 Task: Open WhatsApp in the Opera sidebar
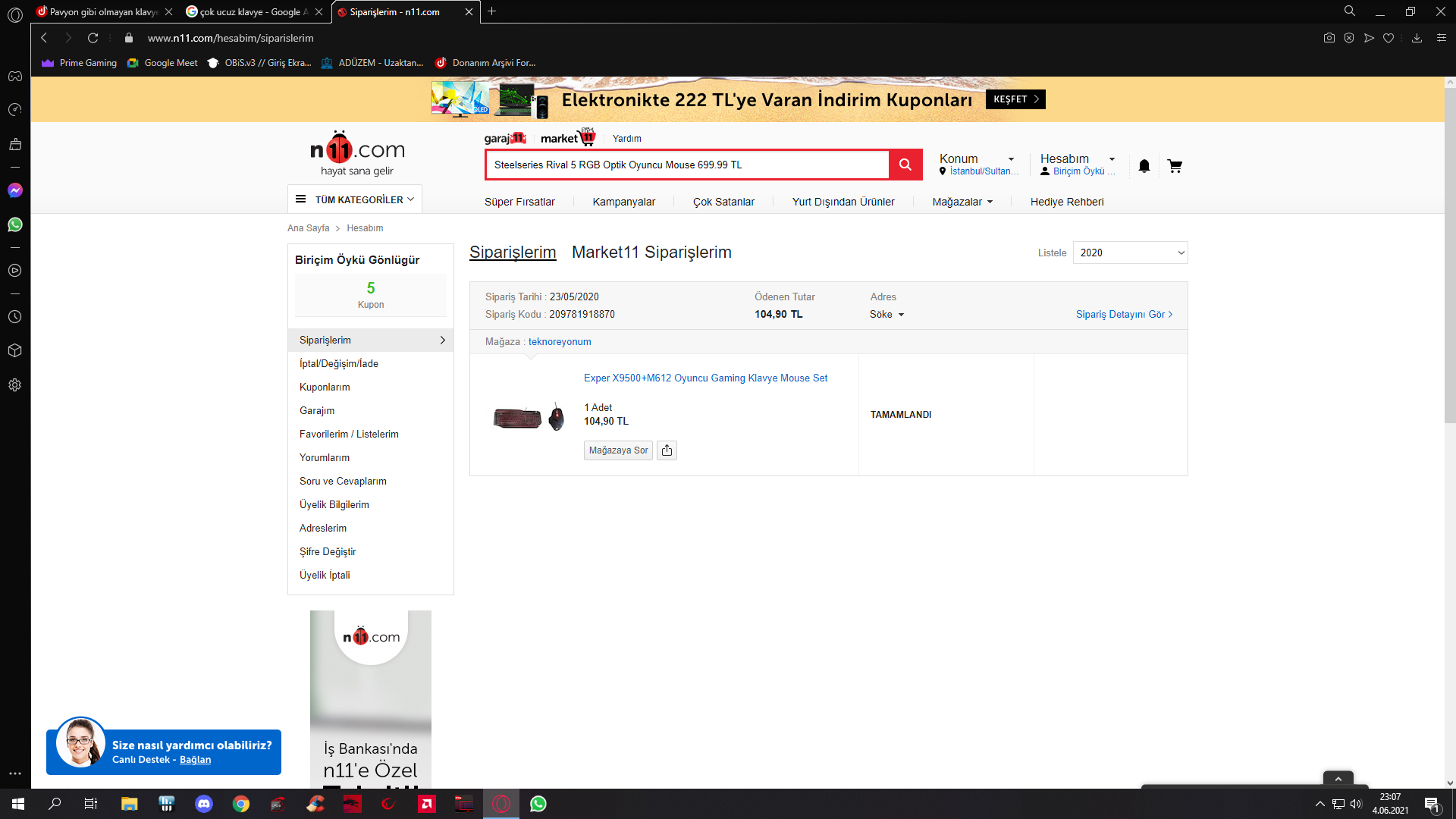(14, 224)
